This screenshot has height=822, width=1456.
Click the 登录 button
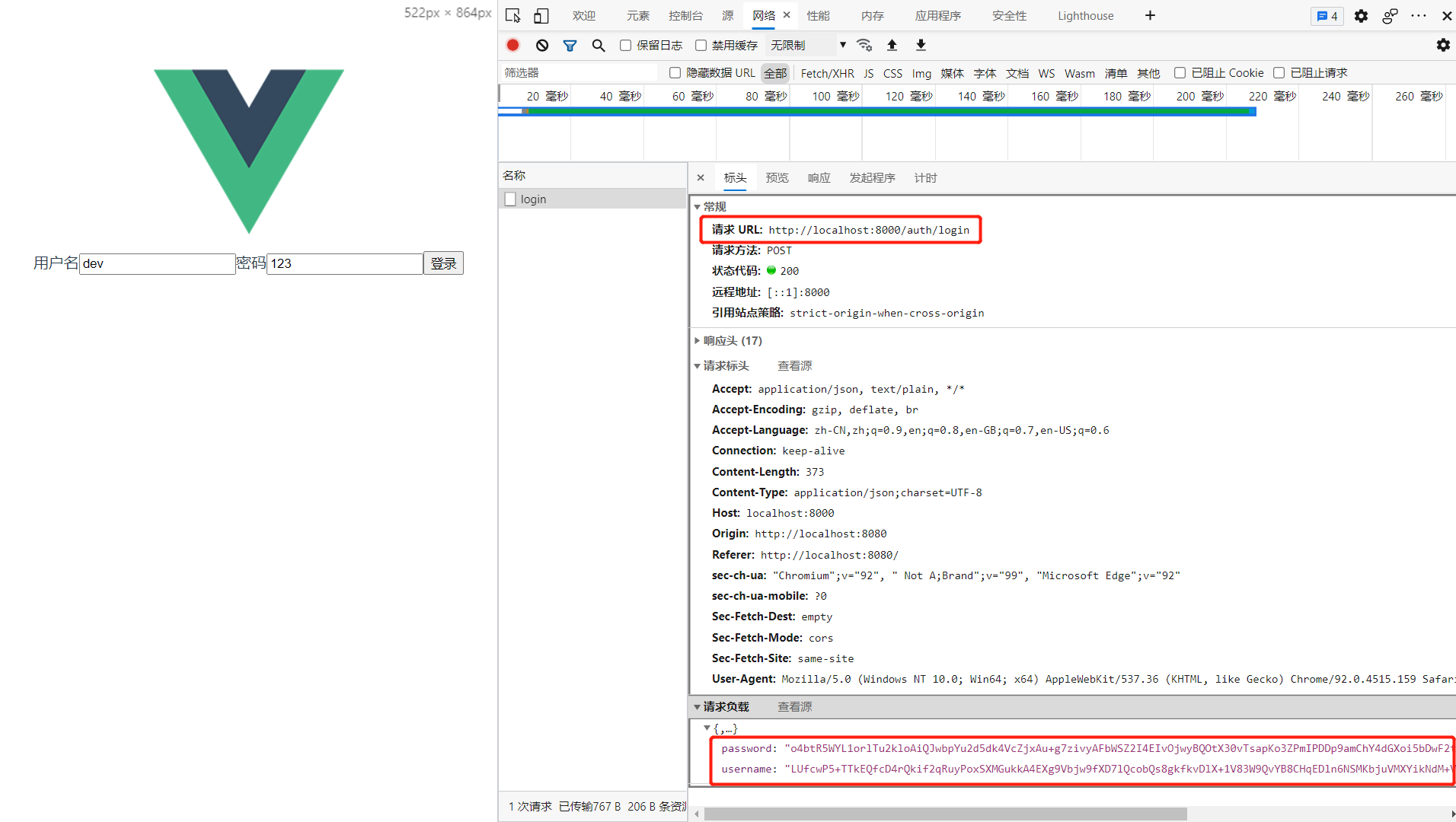pyautogui.click(x=443, y=263)
